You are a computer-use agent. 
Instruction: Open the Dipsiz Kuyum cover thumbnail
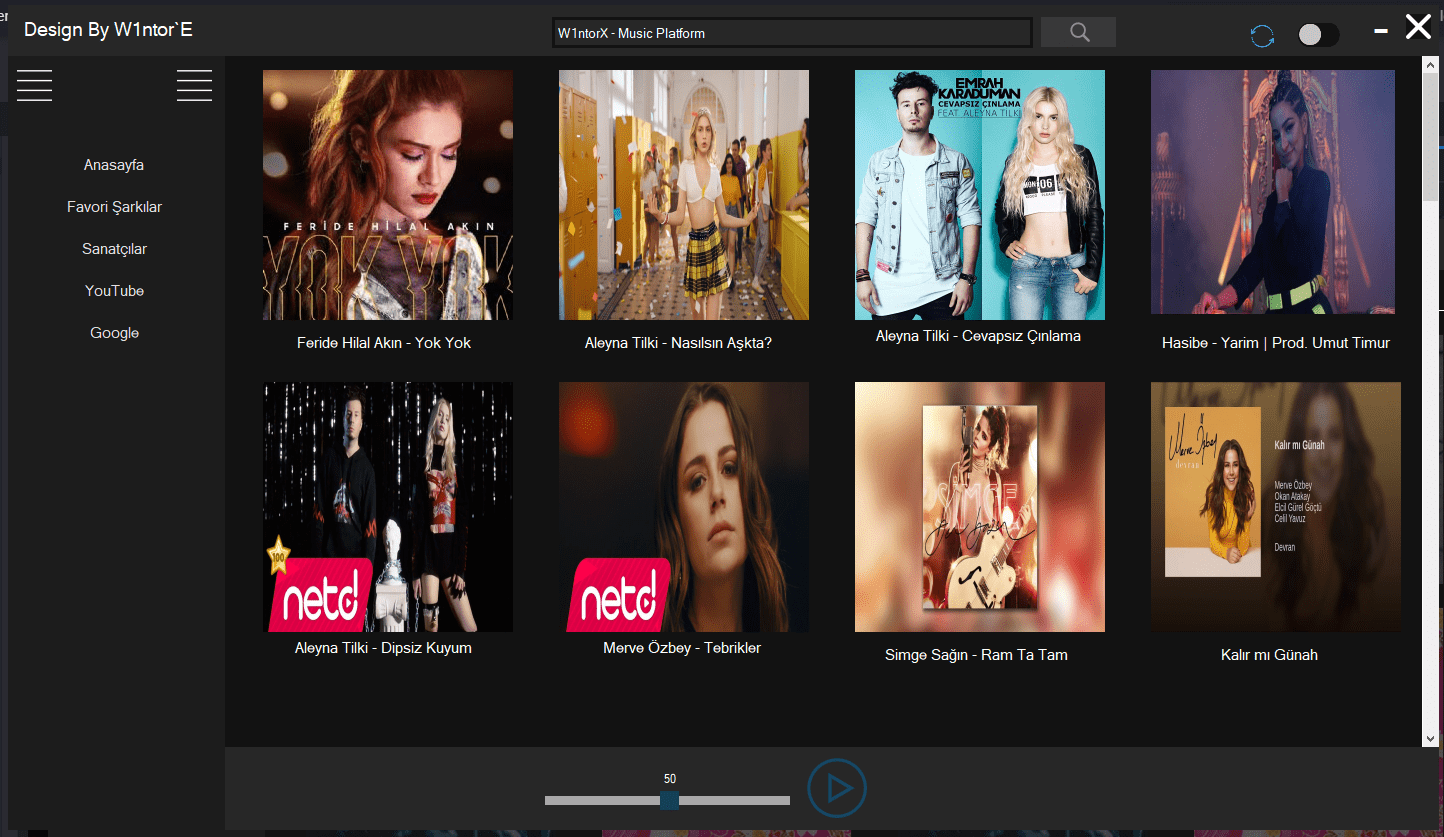(388, 507)
